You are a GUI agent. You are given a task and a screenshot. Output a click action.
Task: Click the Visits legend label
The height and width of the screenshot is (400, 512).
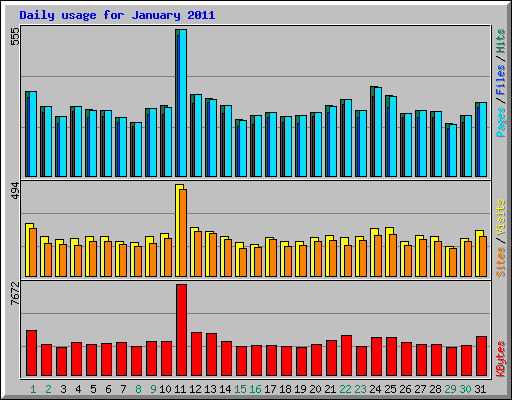click(x=500, y=218)
